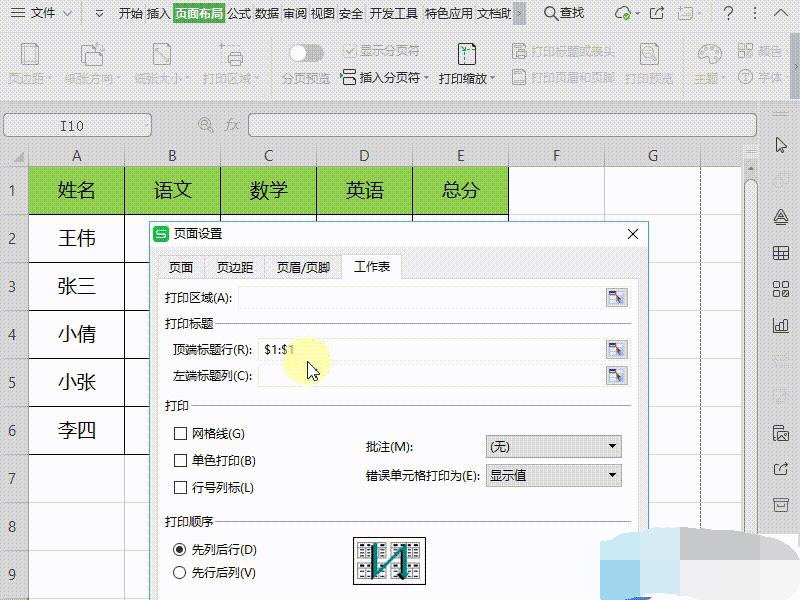This screenshot has height=600, width=800.
Task: Click range picker icon for 打印区域
Action: point(616,297)
